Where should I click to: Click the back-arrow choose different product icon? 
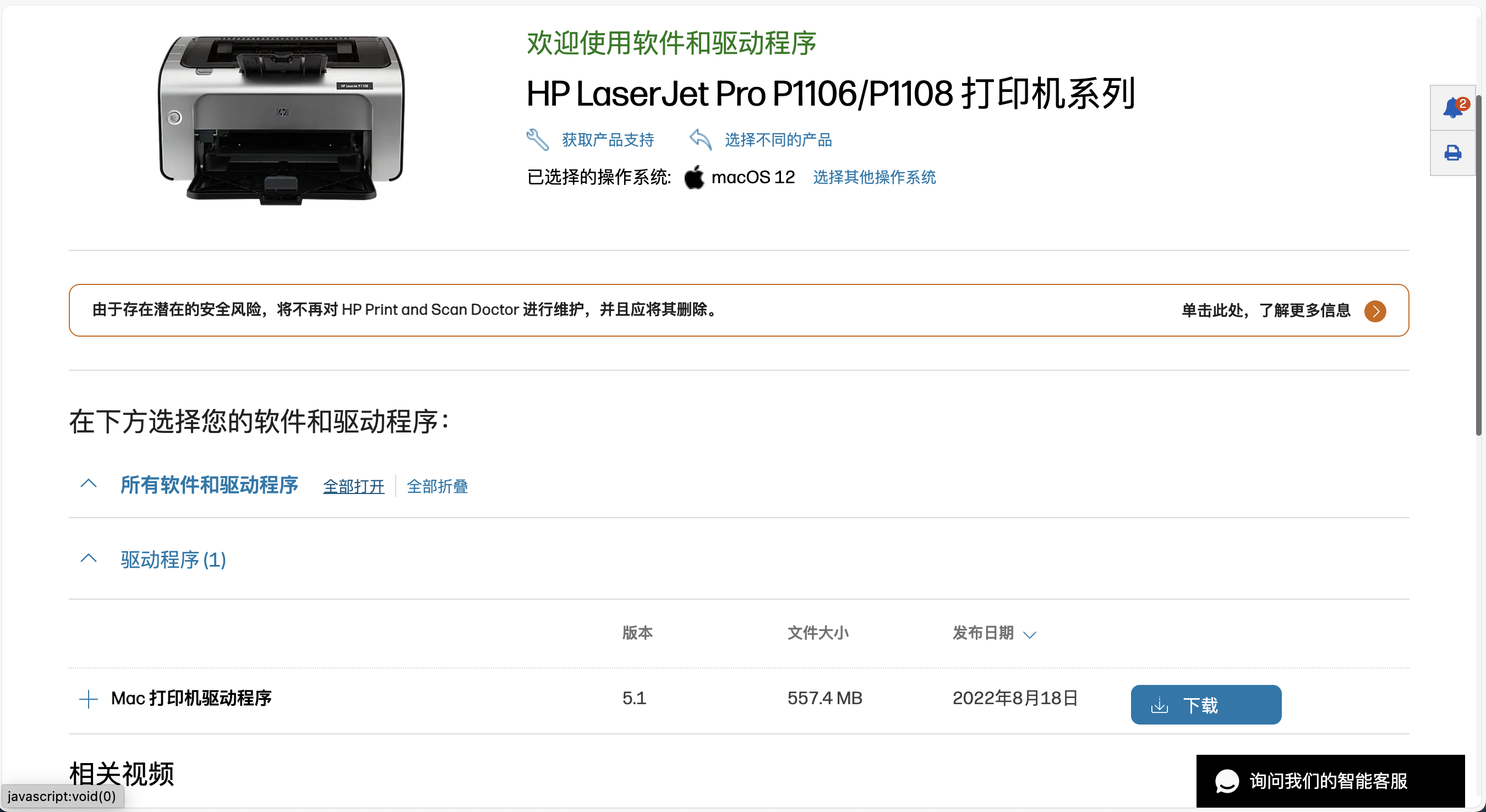(x=700, y=140)
